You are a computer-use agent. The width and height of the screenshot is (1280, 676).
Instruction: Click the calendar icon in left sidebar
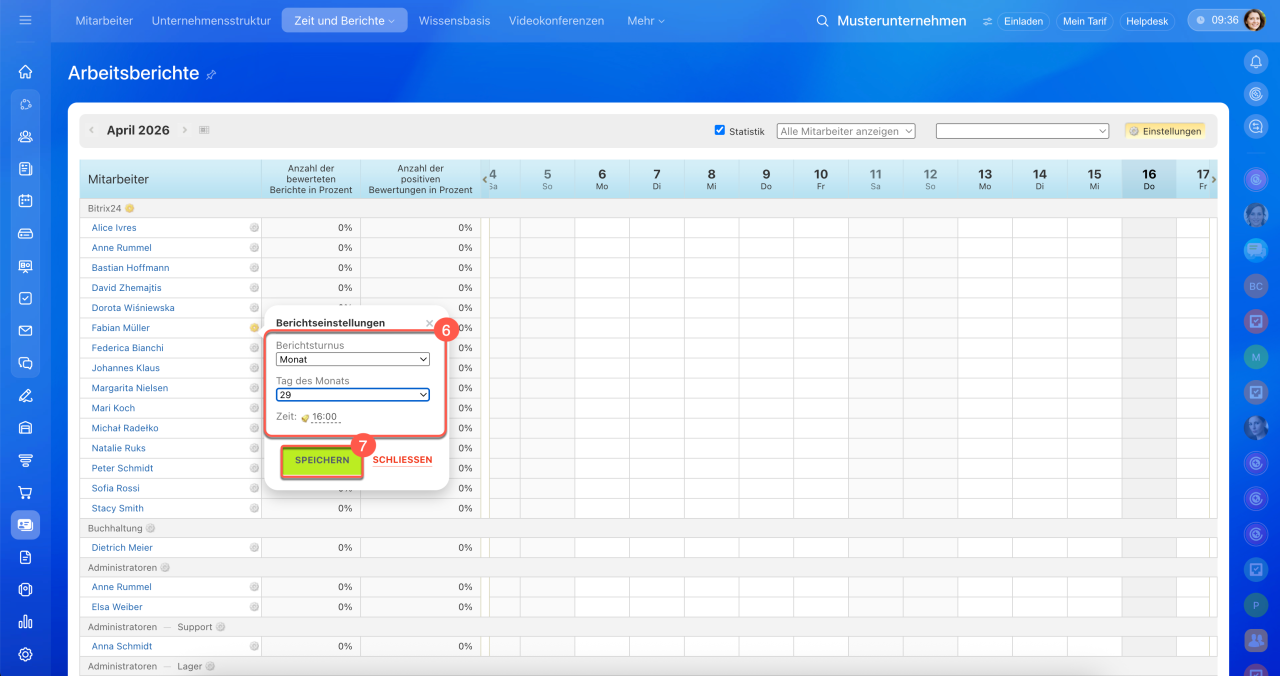click(x=25, y=201)
